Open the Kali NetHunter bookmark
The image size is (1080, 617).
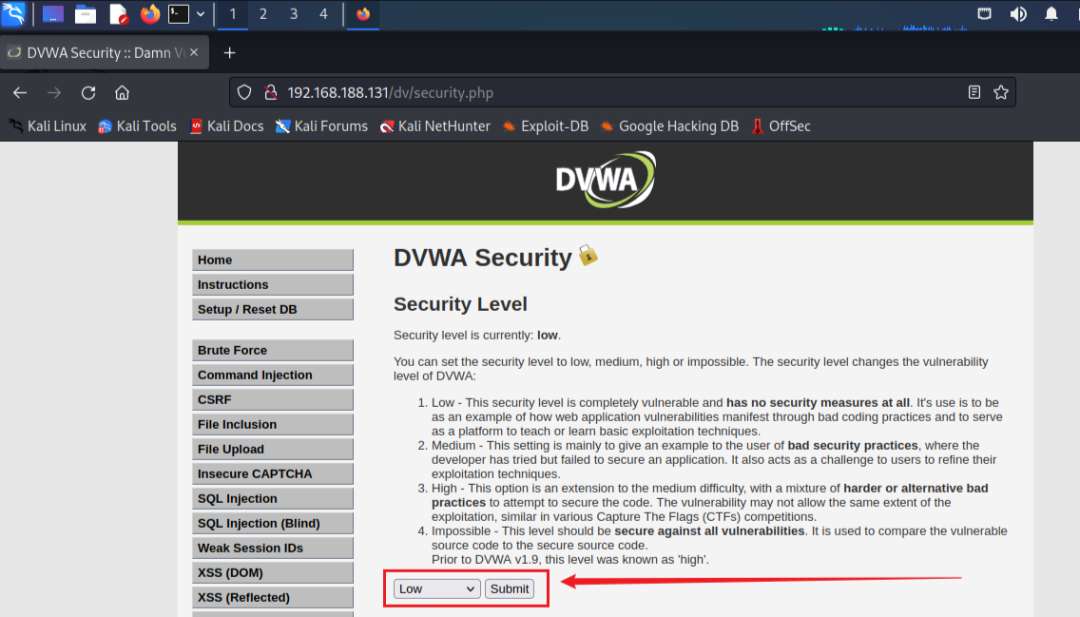[x=435, y=126]
